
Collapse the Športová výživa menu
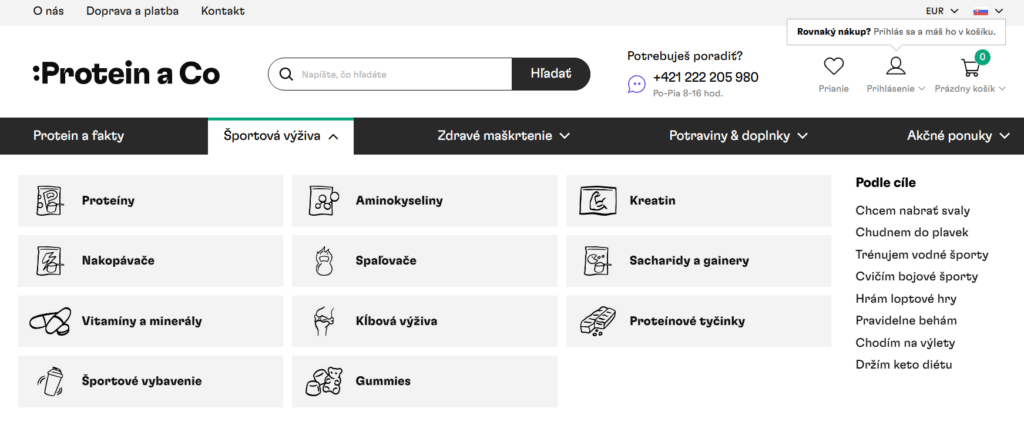(x=281, y=136)
